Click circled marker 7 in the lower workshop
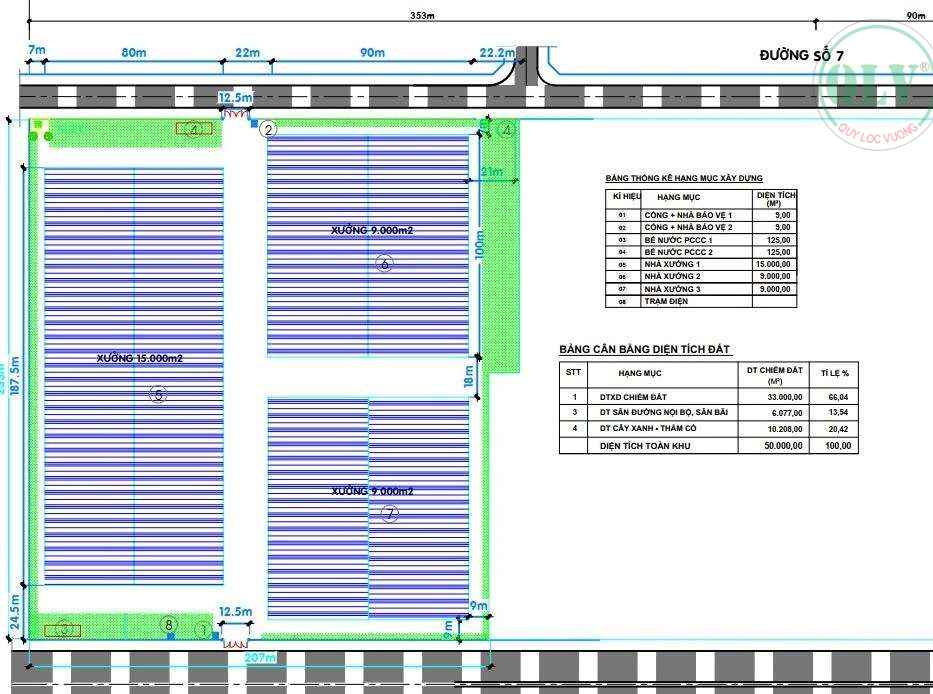This screenshot has width=933, height=694. click(389, 513)
